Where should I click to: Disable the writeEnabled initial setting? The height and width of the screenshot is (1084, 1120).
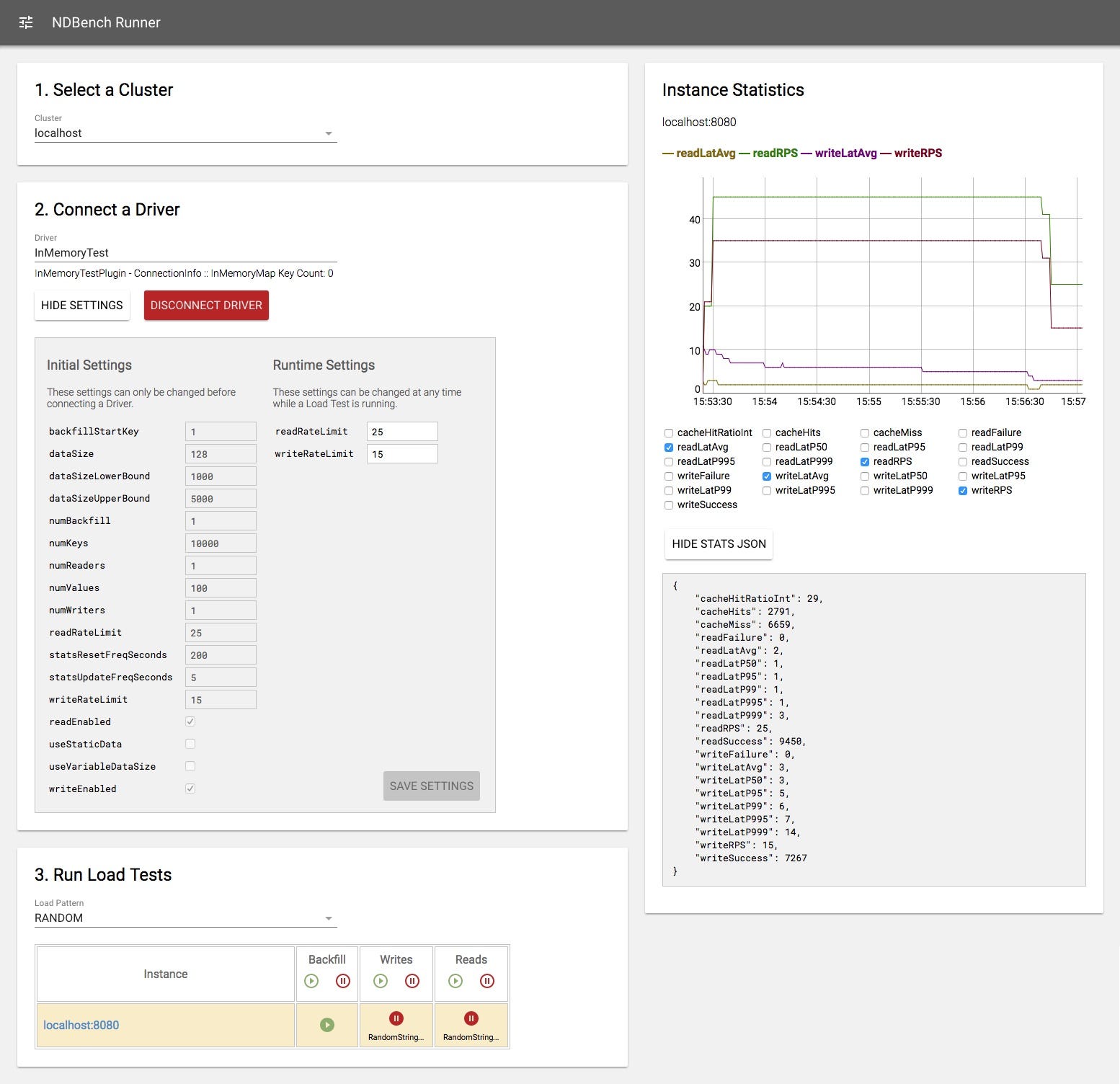click(190, 788)
